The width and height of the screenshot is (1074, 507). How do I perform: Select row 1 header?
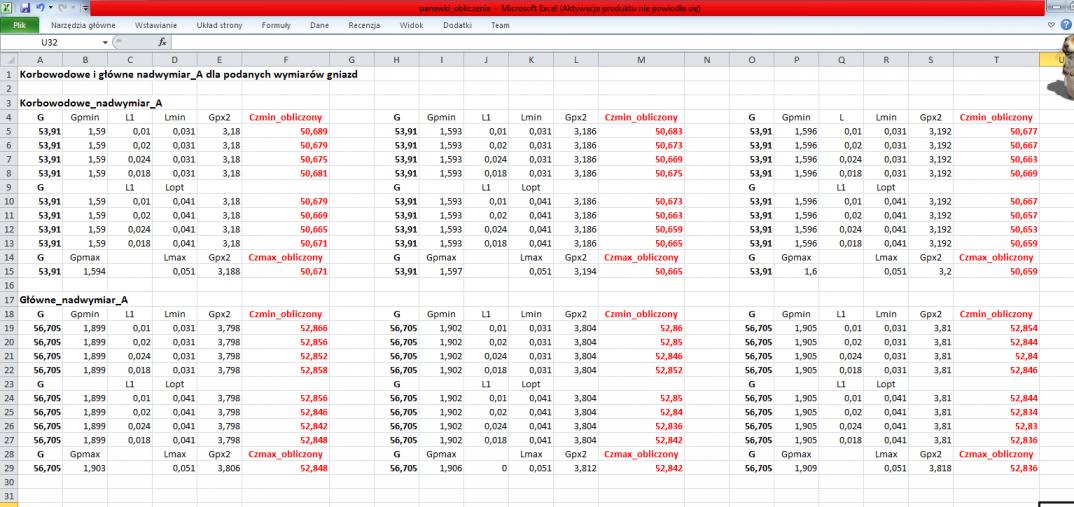coord(8,75)
